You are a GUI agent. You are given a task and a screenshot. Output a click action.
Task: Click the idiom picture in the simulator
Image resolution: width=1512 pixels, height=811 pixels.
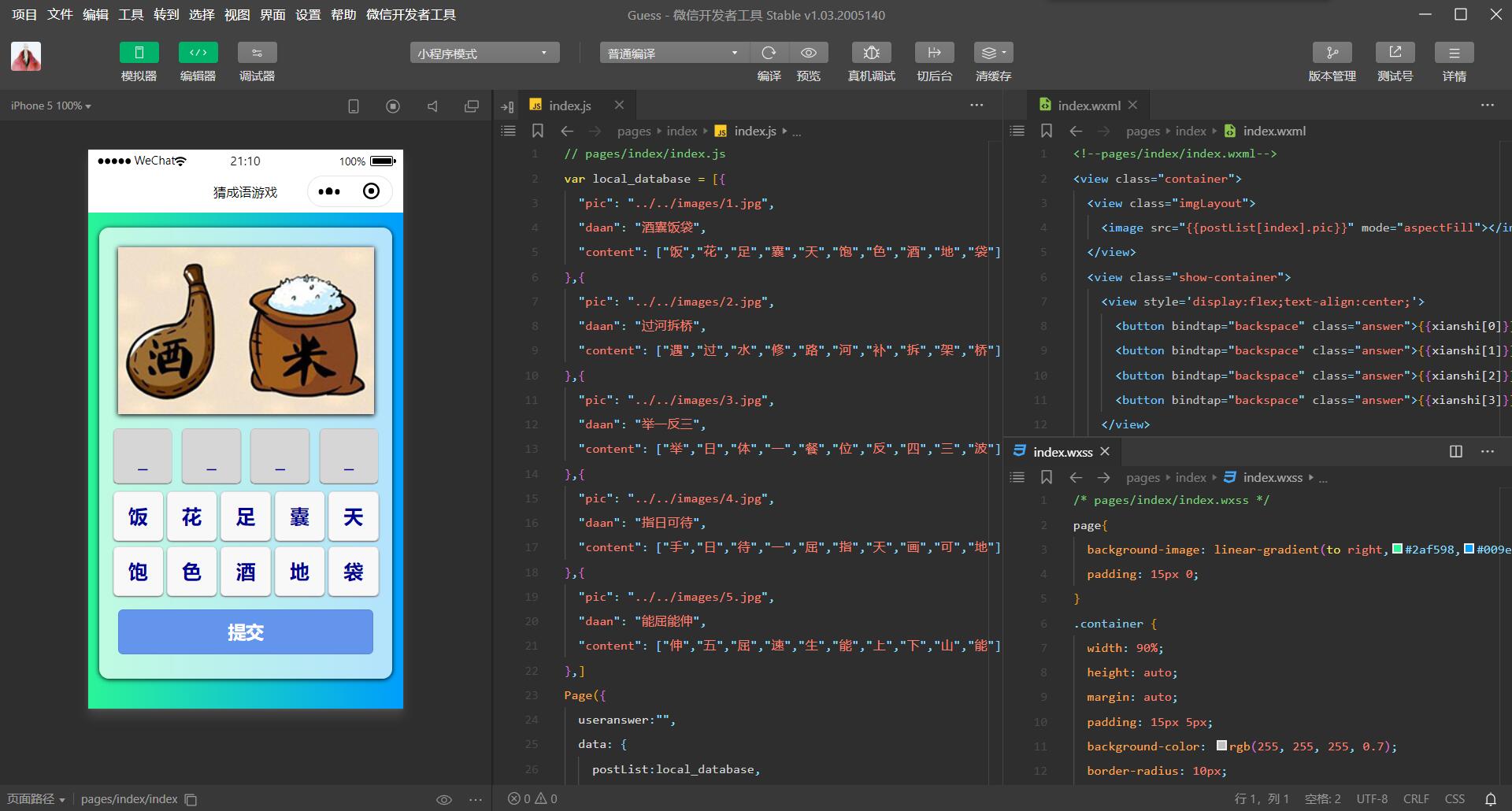coord(246,331)
